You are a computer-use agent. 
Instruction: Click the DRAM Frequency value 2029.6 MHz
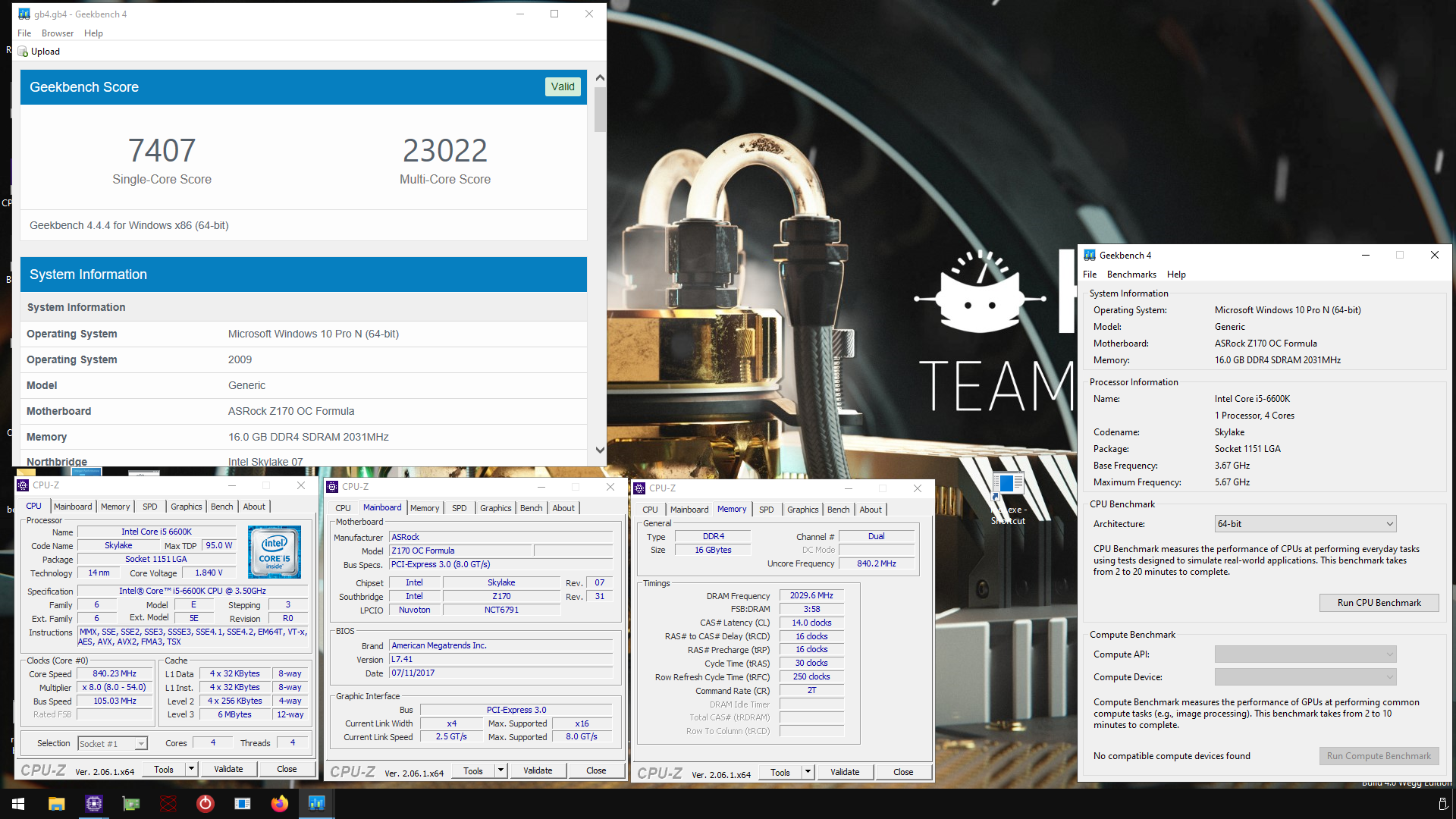pyautogui.click(x=811, y=595)
